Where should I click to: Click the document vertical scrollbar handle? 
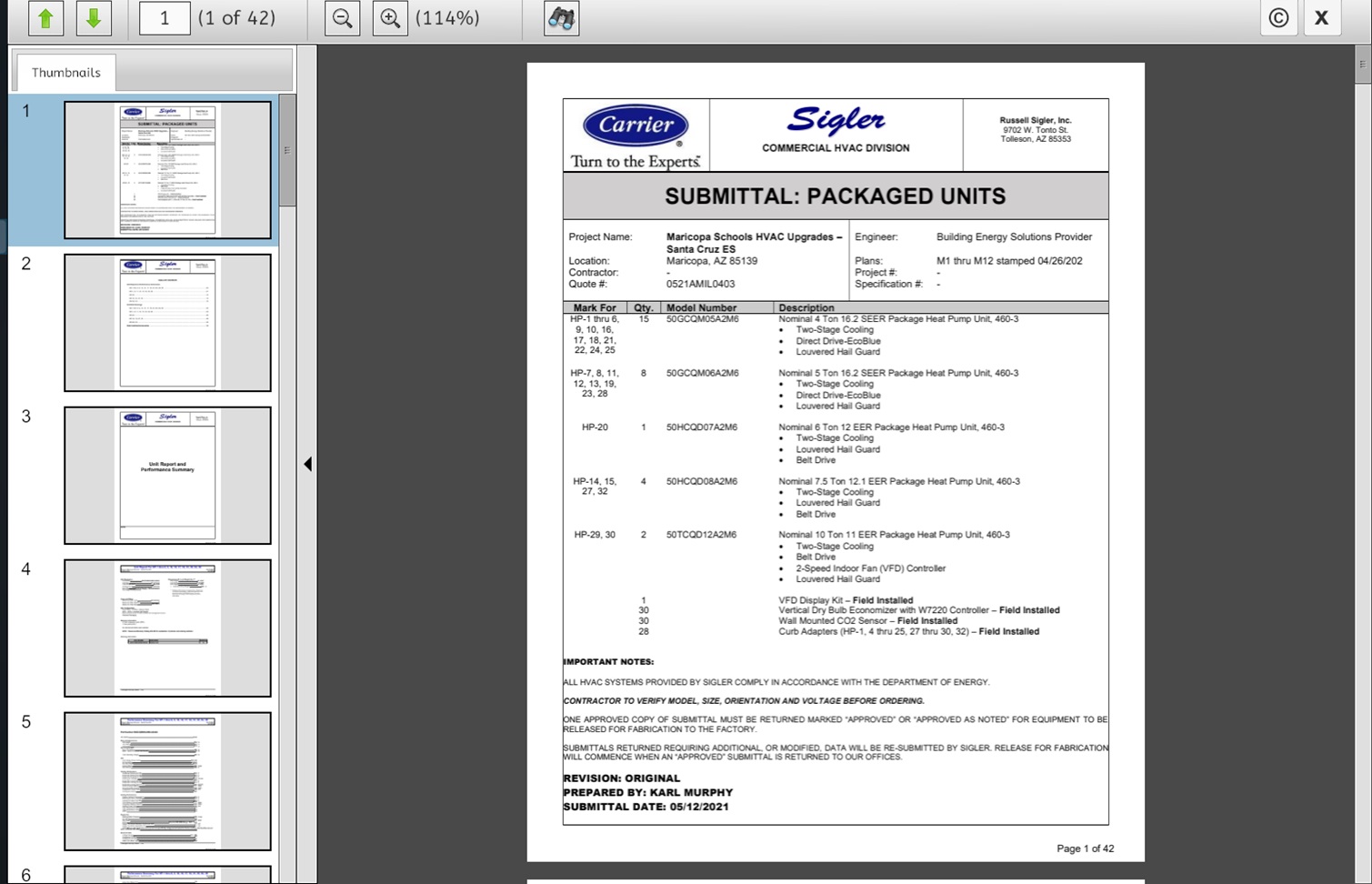click(1362, 65)
